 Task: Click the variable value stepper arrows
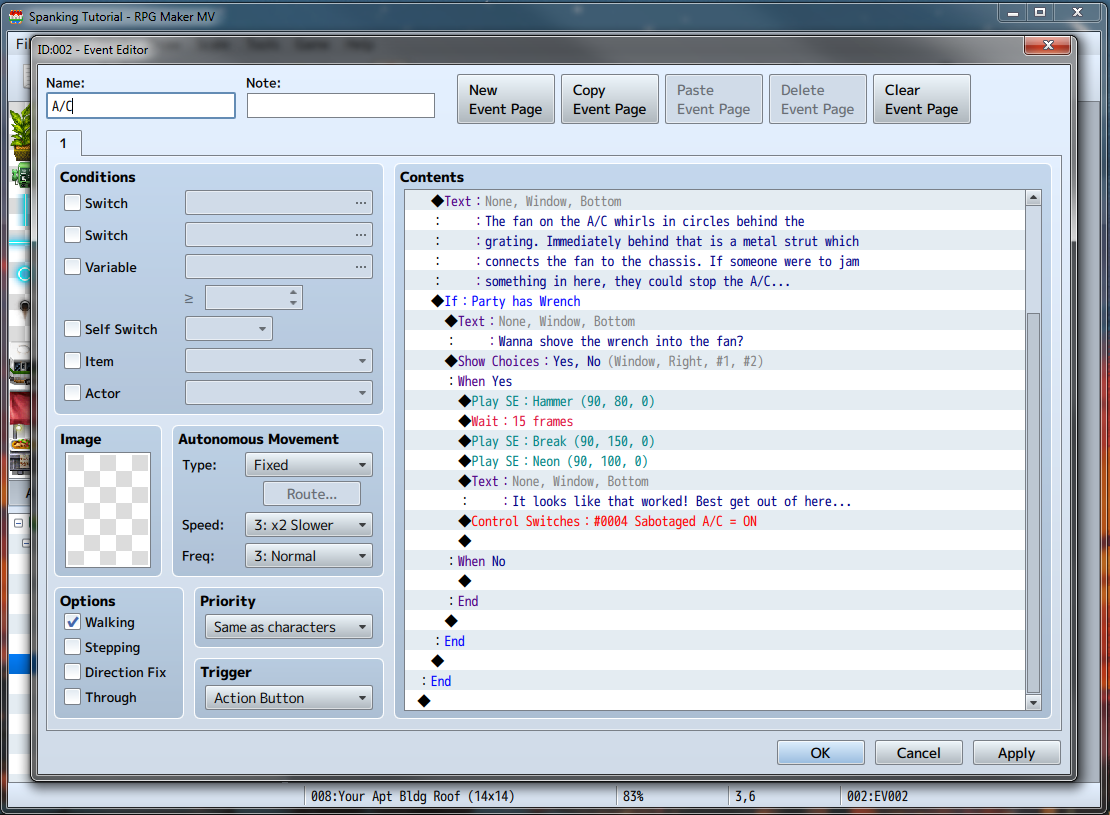pyautogui.click(x=293, y=297)
